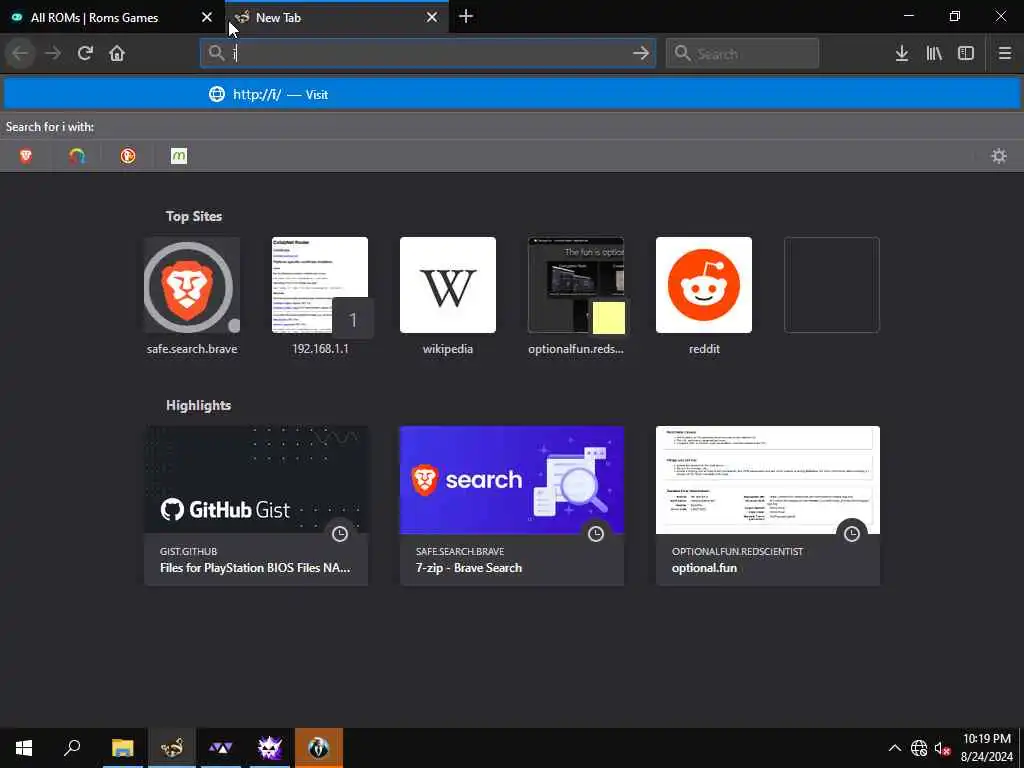Screen dimensions: 1024x768
Task: Click the go arrow in address bar
Action: [641, 54]
